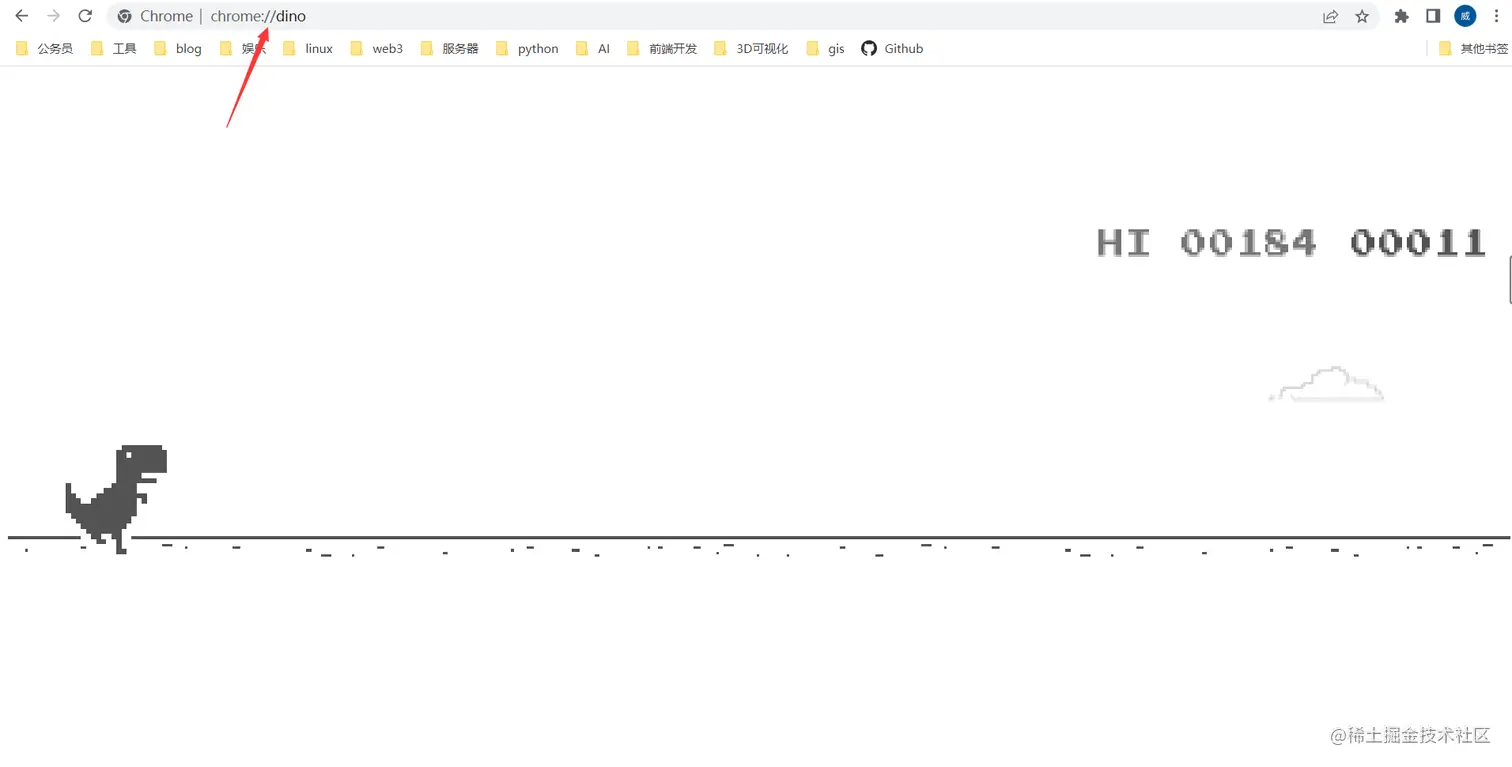This screenshot has width=1512, height=767.
Task: Toggle the side panel icon
Action: [x=1433, y=16]
